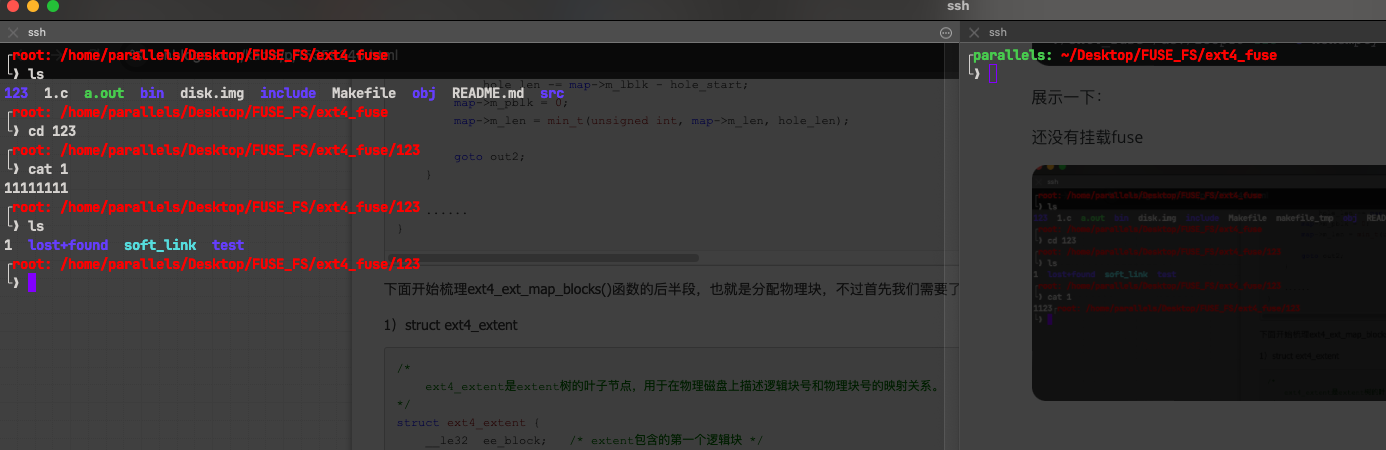The image size is (1386, 450).
Task: Click the '1.c' file name in ls output
Action: (x=56, y=93)
